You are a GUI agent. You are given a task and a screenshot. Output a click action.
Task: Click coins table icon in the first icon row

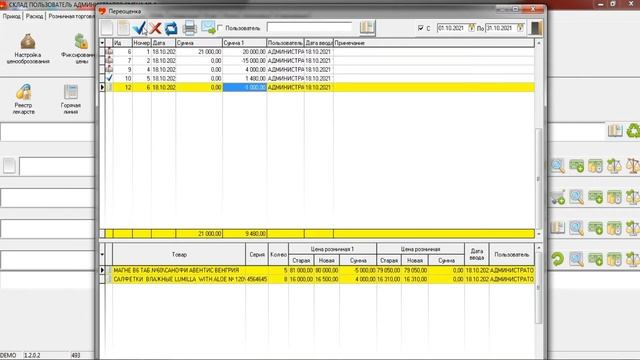[595, 166]
